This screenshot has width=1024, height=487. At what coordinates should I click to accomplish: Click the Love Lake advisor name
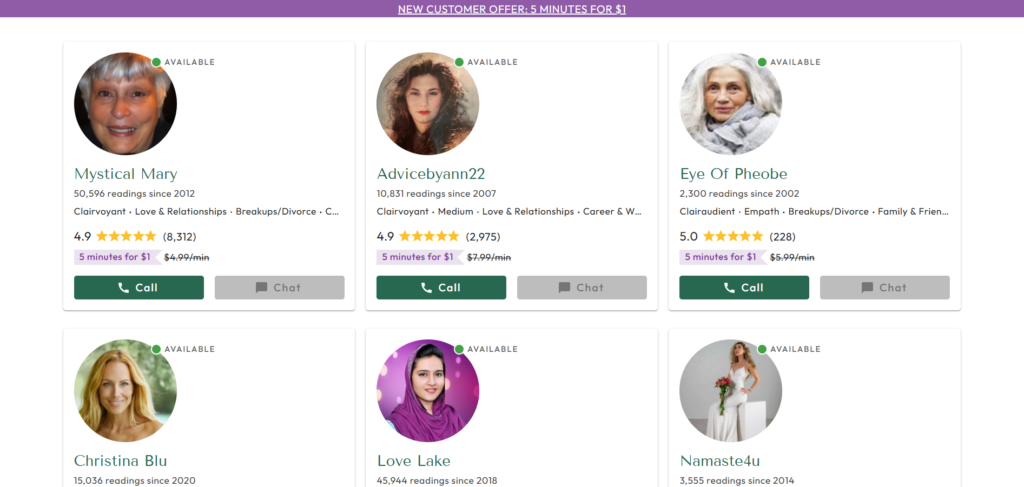click(413, 461)
